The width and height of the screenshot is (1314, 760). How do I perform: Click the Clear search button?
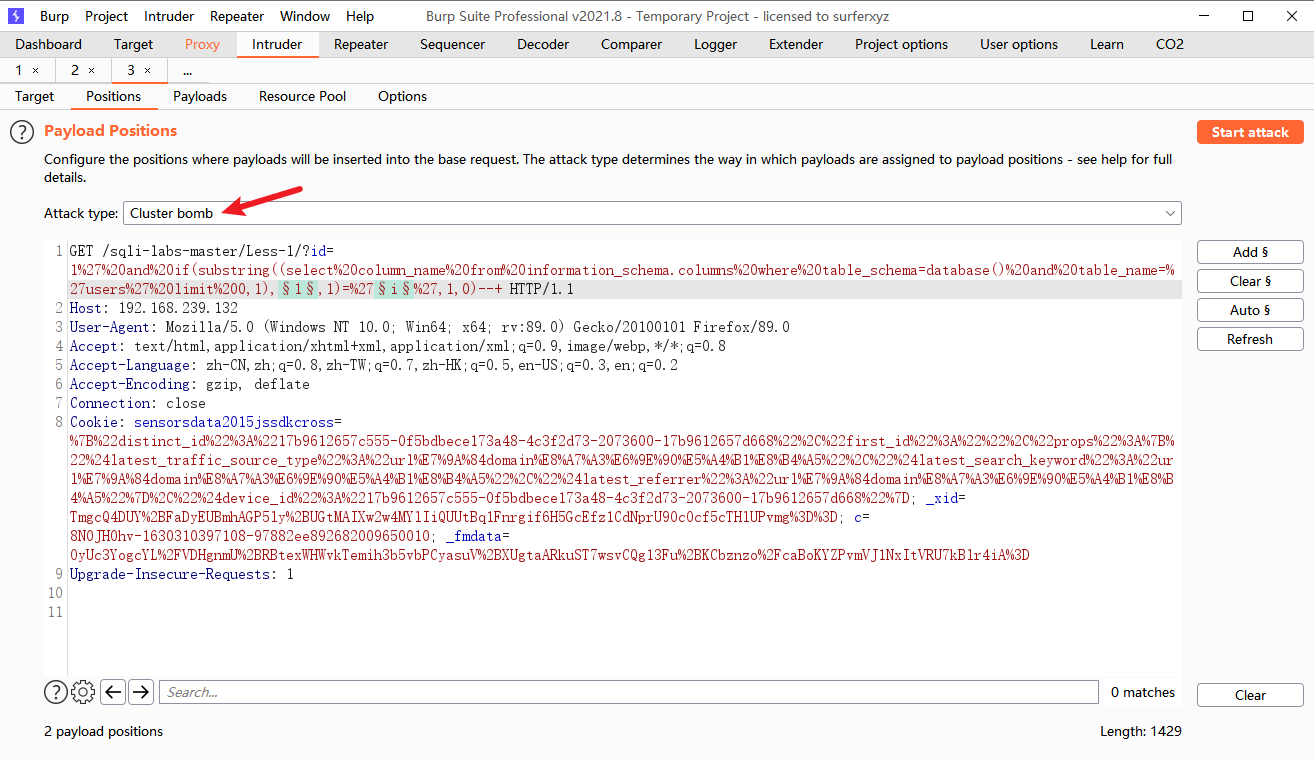1250,695
